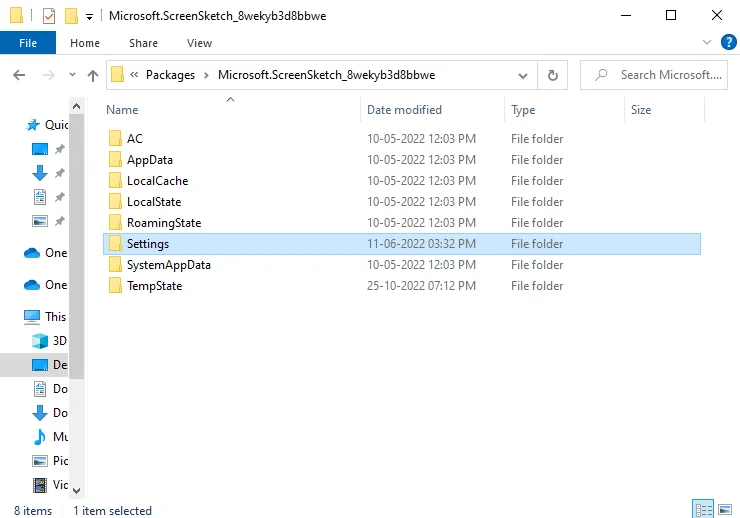Open the address bar history dropdown
Viewport: 740px width, 518px height.
click(x=522, y=75)
